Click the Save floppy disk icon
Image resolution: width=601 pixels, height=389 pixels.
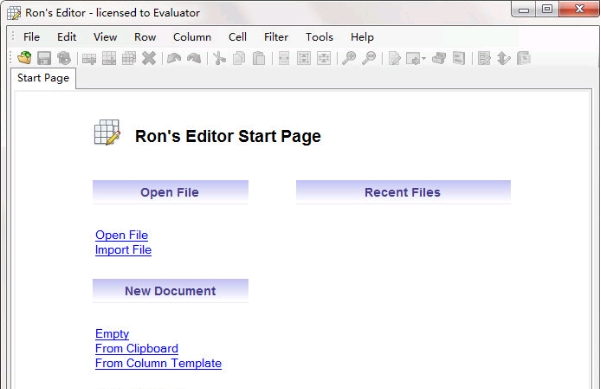pyautogui.click(x=44, y=58)
